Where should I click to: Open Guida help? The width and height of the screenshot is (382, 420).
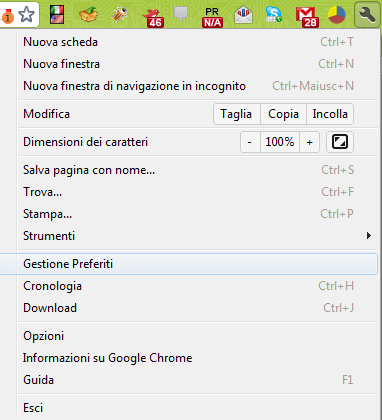(197, 380)
